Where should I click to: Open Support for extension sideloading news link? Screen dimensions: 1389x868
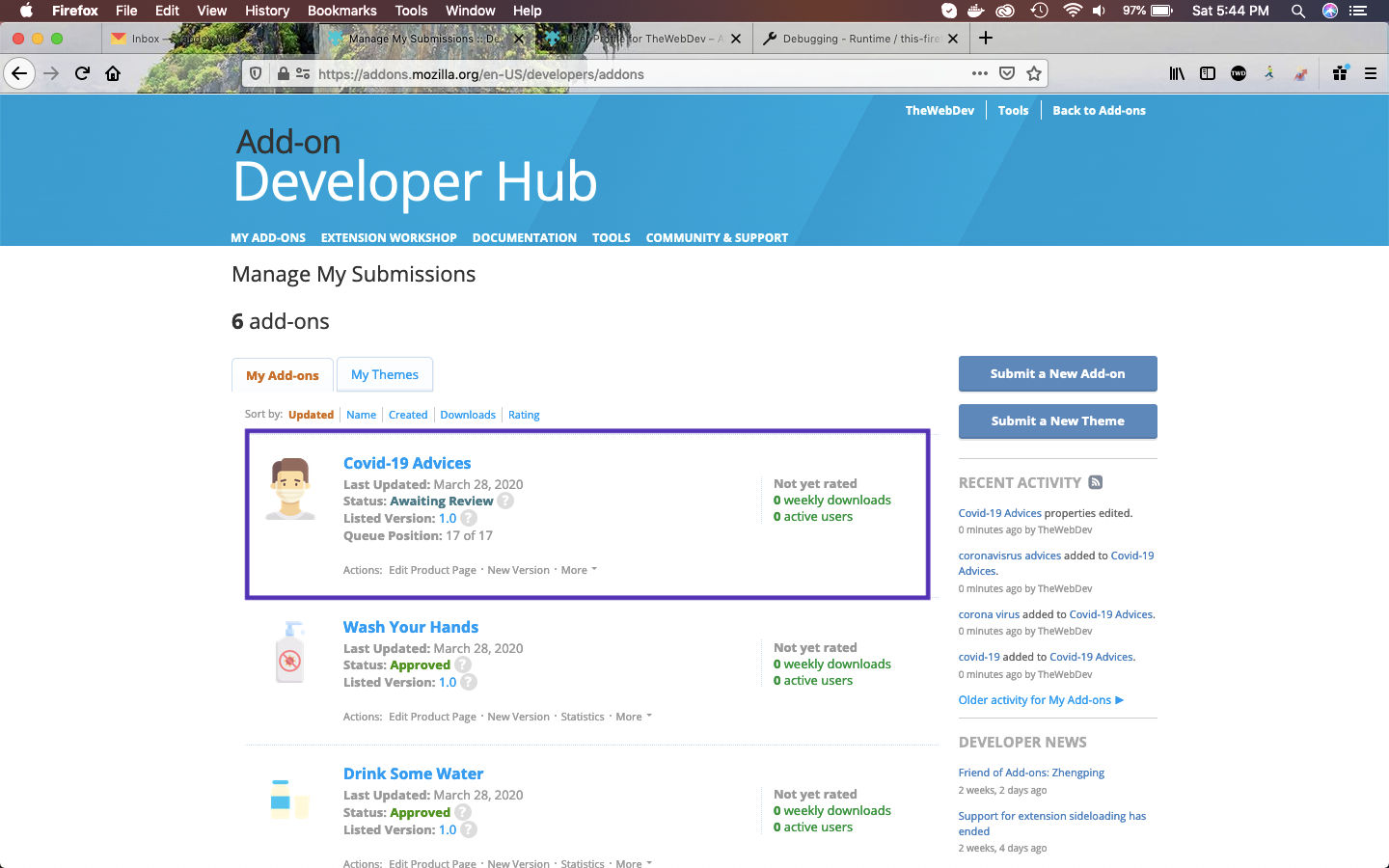pos(1051,823)
